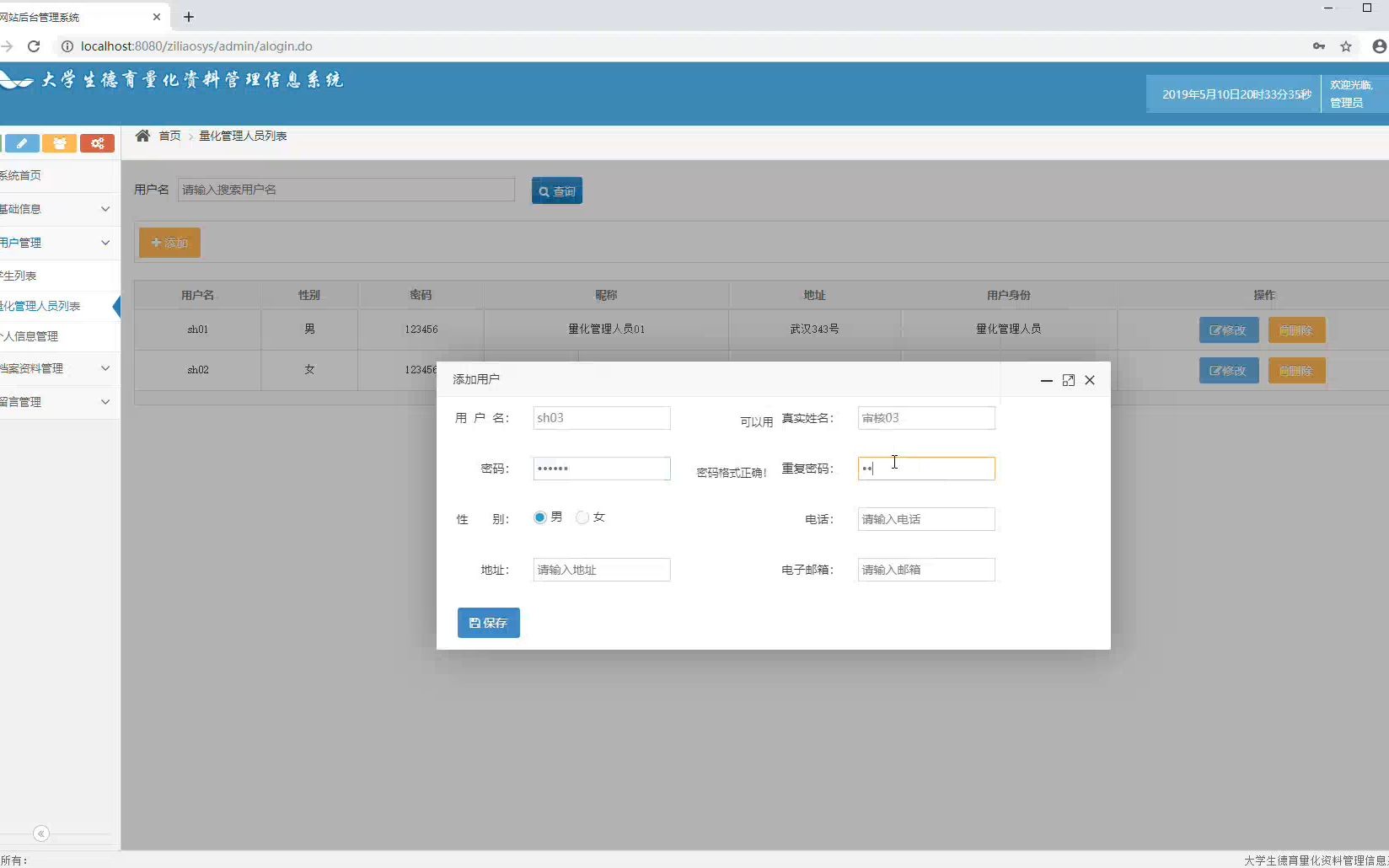Click 武汉343号 address cell
This screenshot has height=868, width=1389.
814,330
